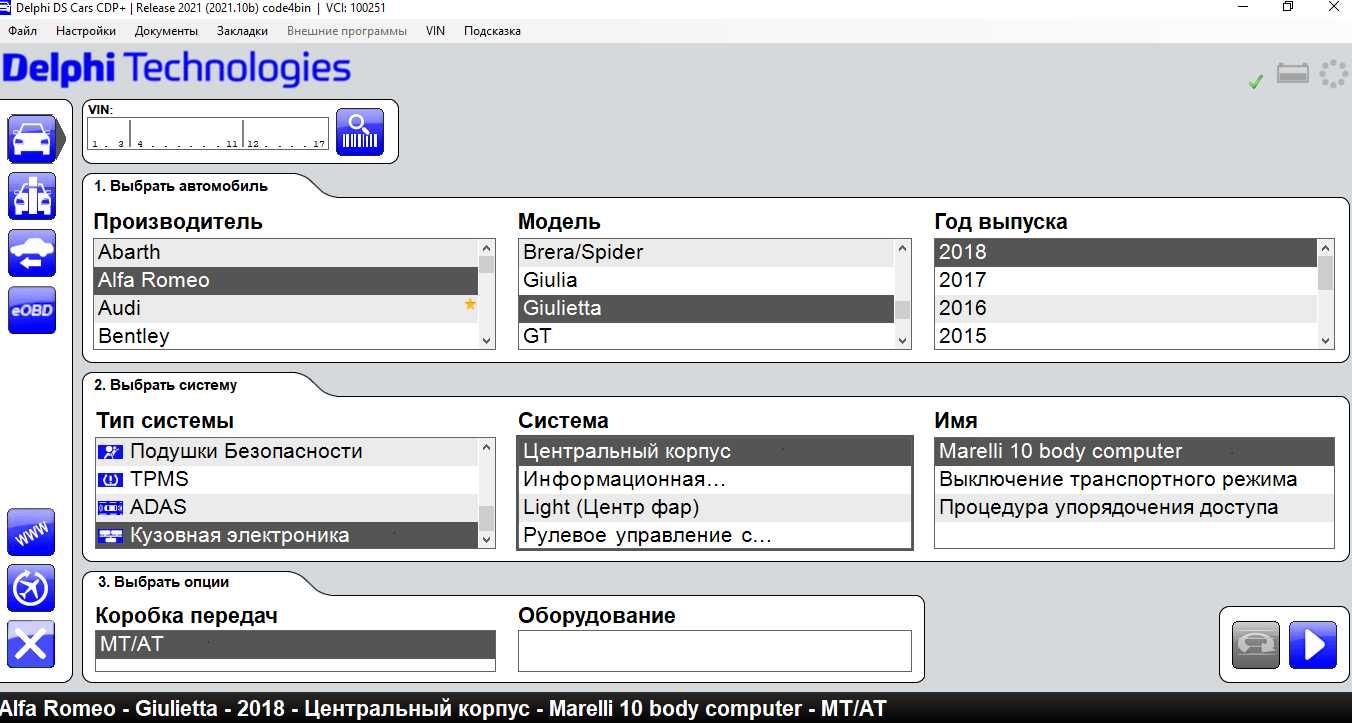This screenshot has height=723, width=1352.
Task: Start VIN barcode search
Action: tap(360, 132)
